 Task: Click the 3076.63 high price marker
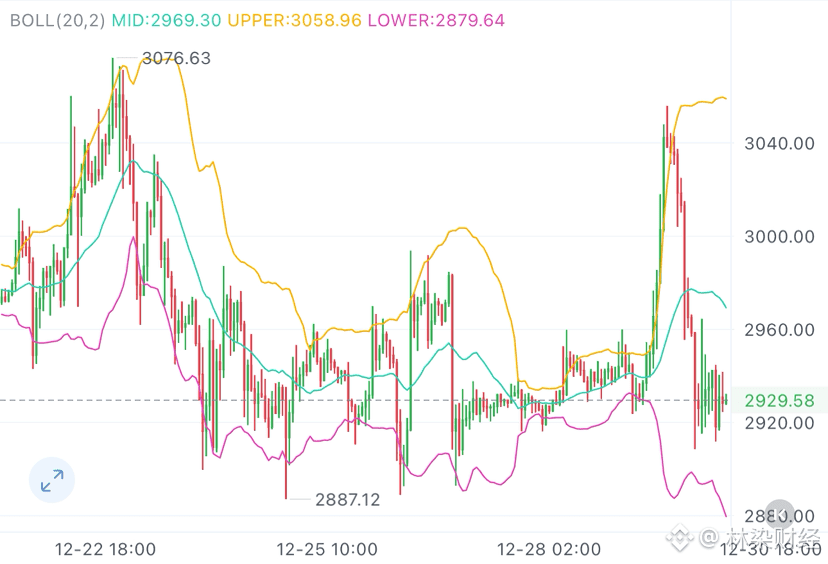pyautogui.click(x=177, y=58)
